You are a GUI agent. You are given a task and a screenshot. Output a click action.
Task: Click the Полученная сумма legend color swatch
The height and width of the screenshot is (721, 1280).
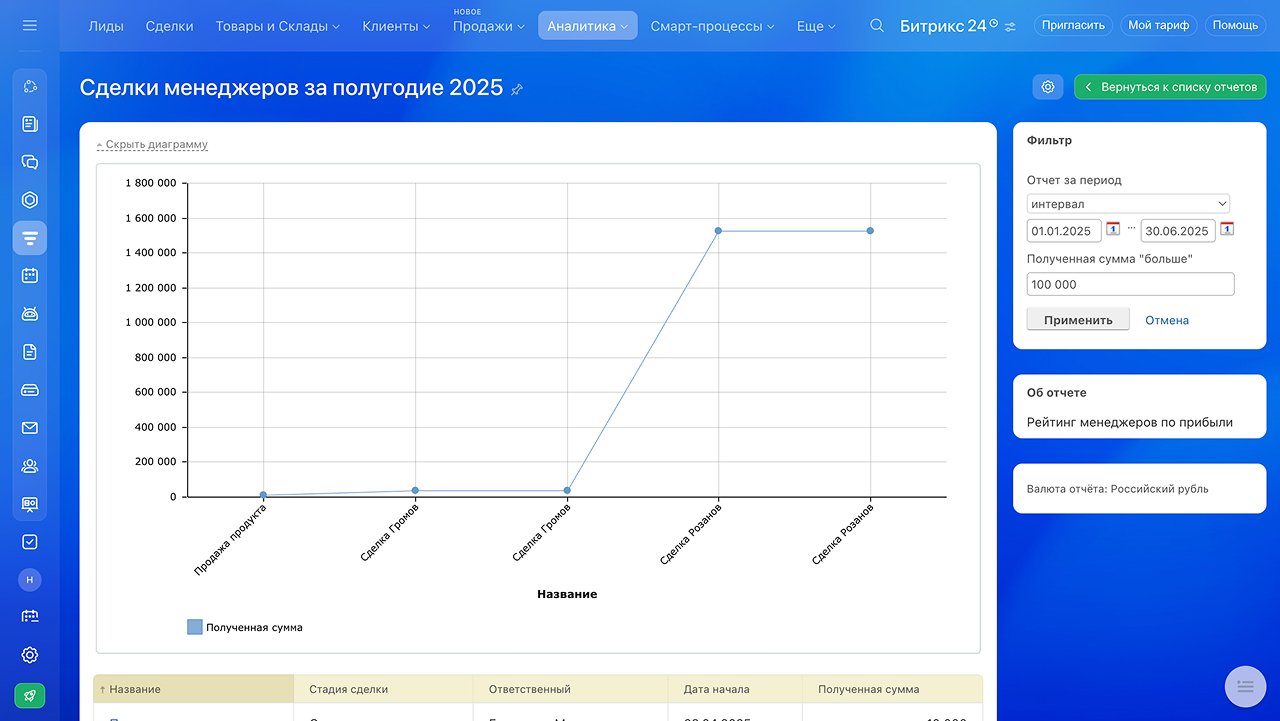coord(195,627)
